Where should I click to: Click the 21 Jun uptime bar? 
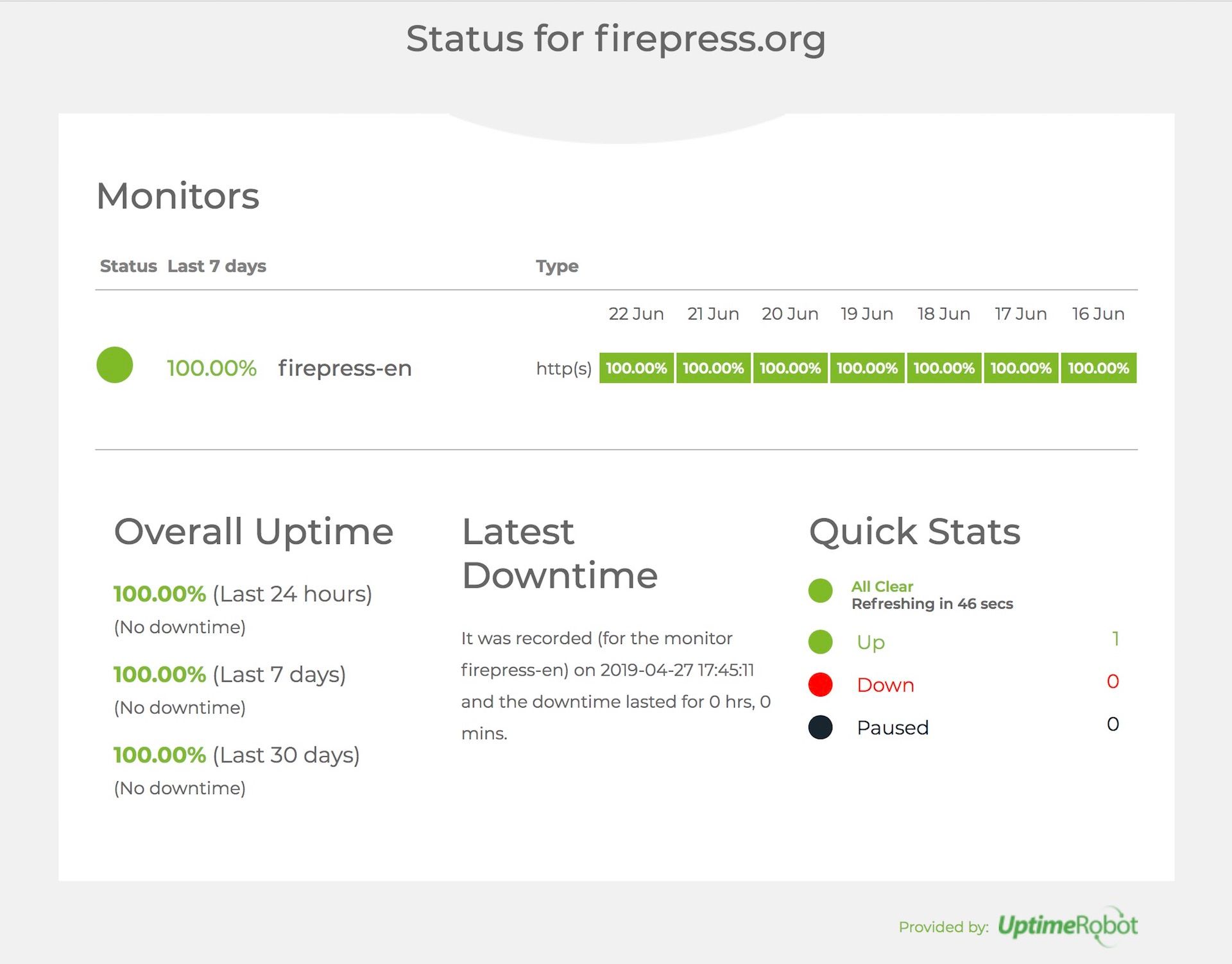[x=714, y=368]
